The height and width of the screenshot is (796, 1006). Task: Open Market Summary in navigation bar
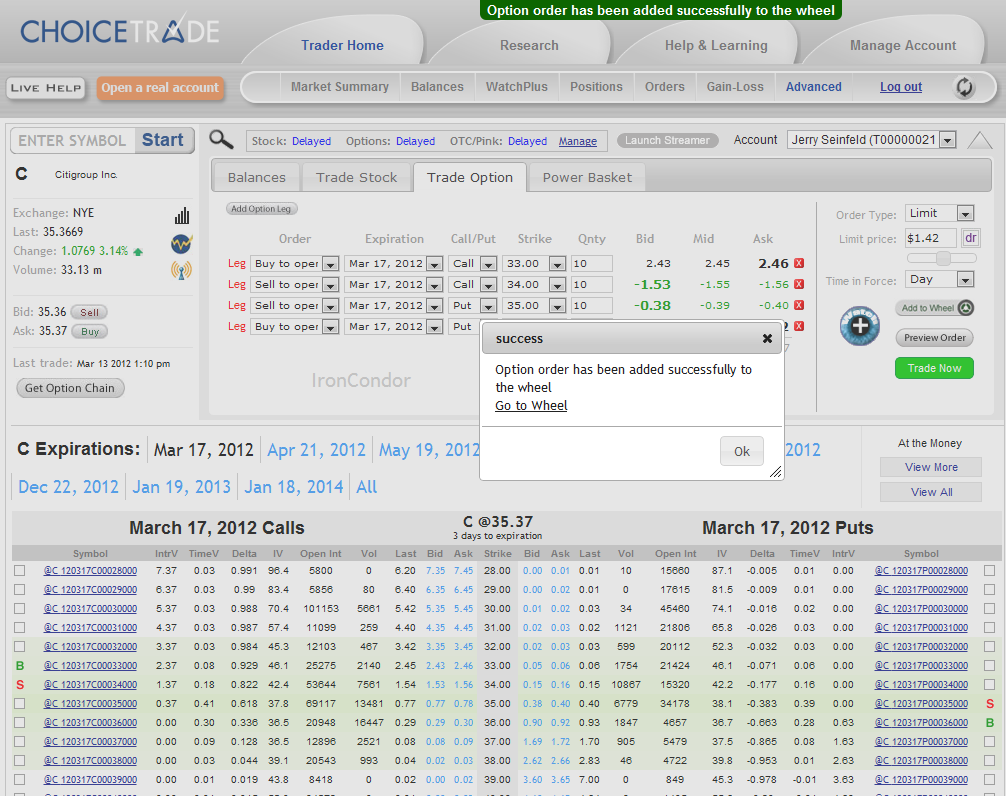pos(339,87)
